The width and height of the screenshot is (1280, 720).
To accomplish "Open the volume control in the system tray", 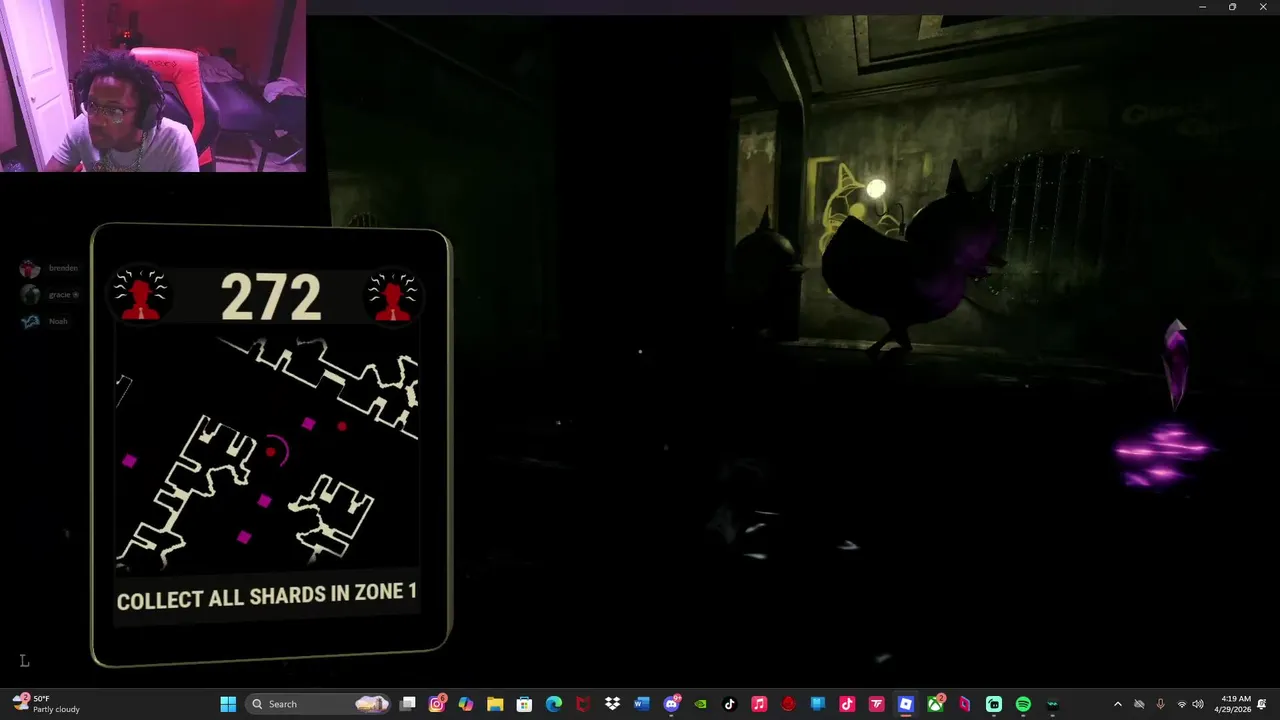I will tap(1198, 704).
